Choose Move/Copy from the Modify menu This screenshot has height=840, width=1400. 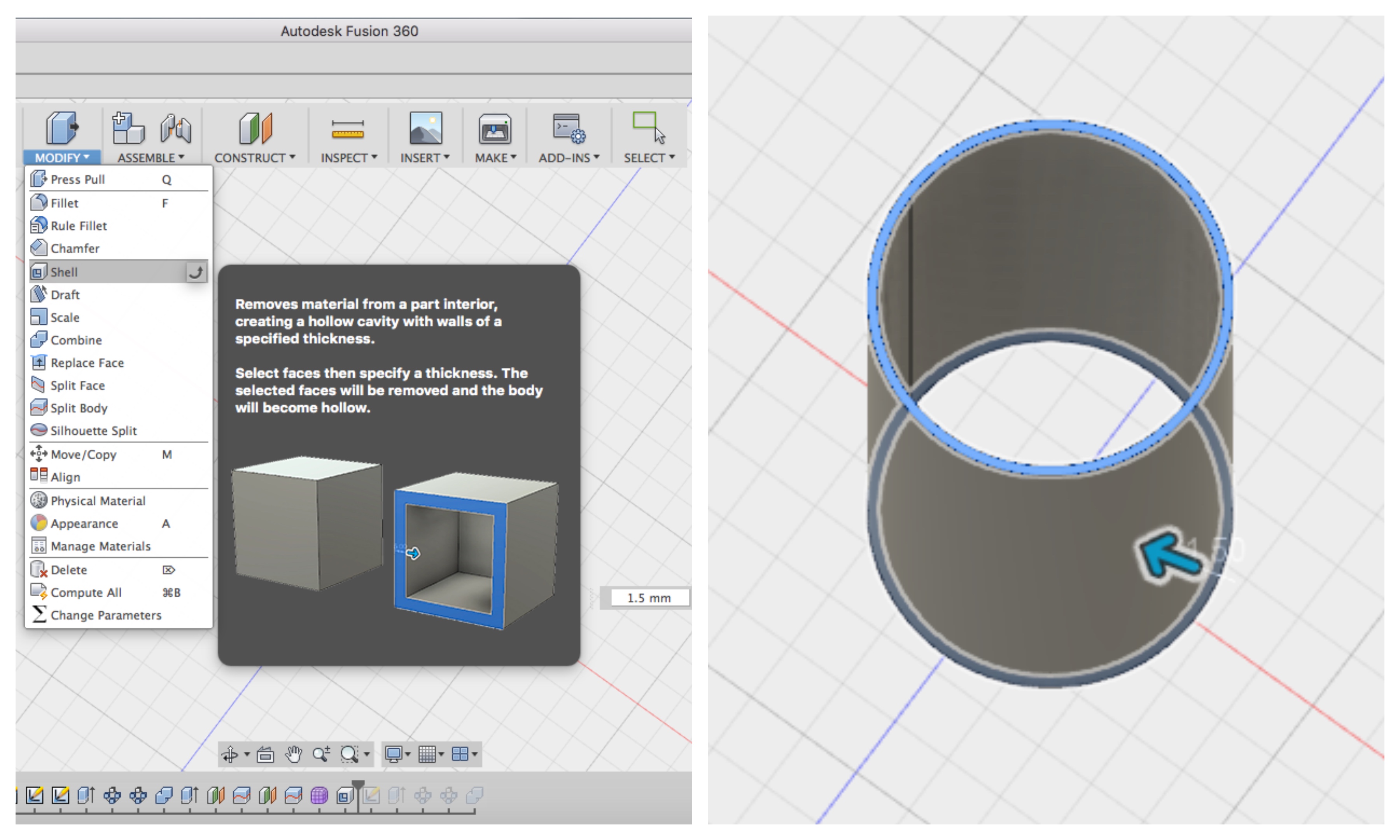click(119, 455)
